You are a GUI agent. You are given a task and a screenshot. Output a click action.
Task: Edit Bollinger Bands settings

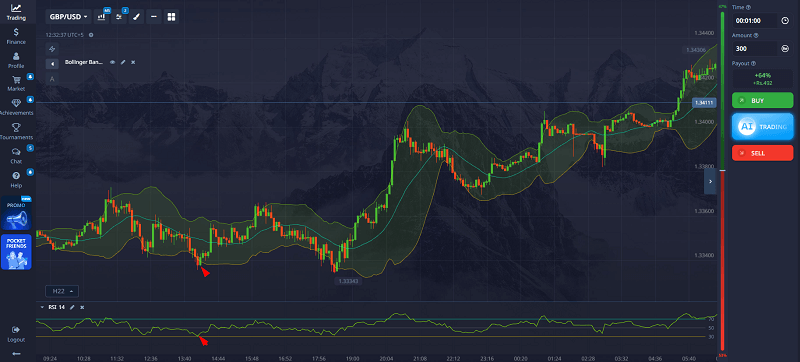coord(123,62)
